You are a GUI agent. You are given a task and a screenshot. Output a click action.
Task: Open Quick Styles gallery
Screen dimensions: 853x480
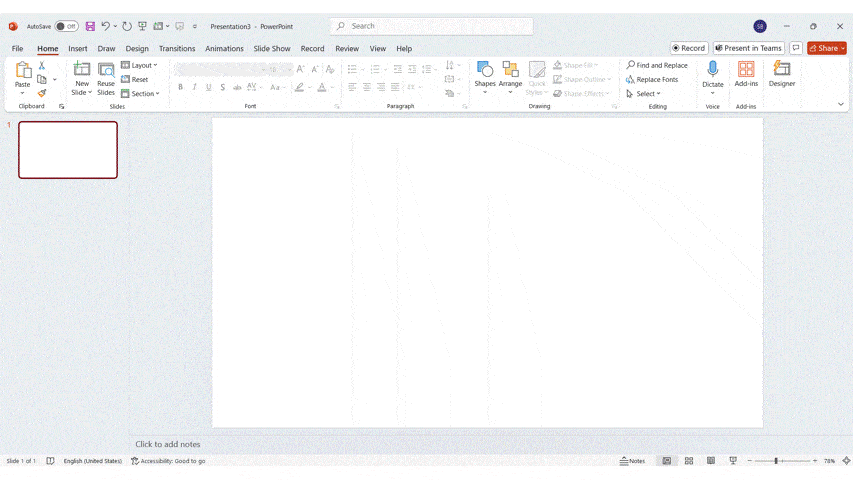pyautogui.click(x=537, y=78)
